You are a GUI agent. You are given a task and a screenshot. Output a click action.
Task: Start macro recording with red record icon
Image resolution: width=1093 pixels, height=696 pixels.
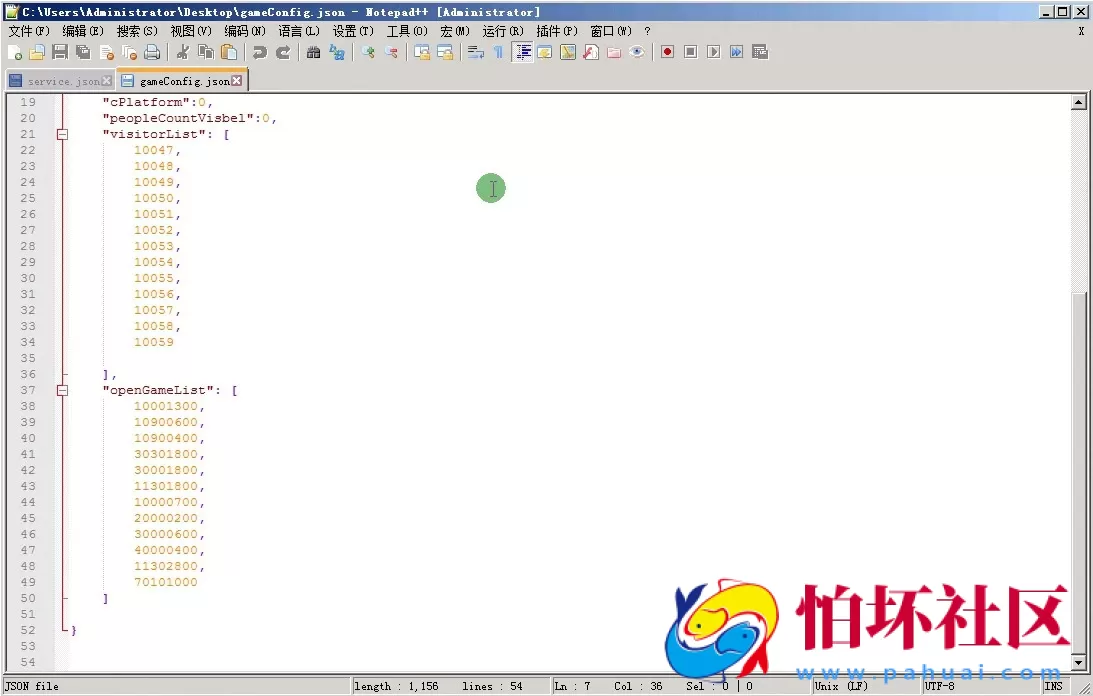pyautogui.click(x=667, y=52)
